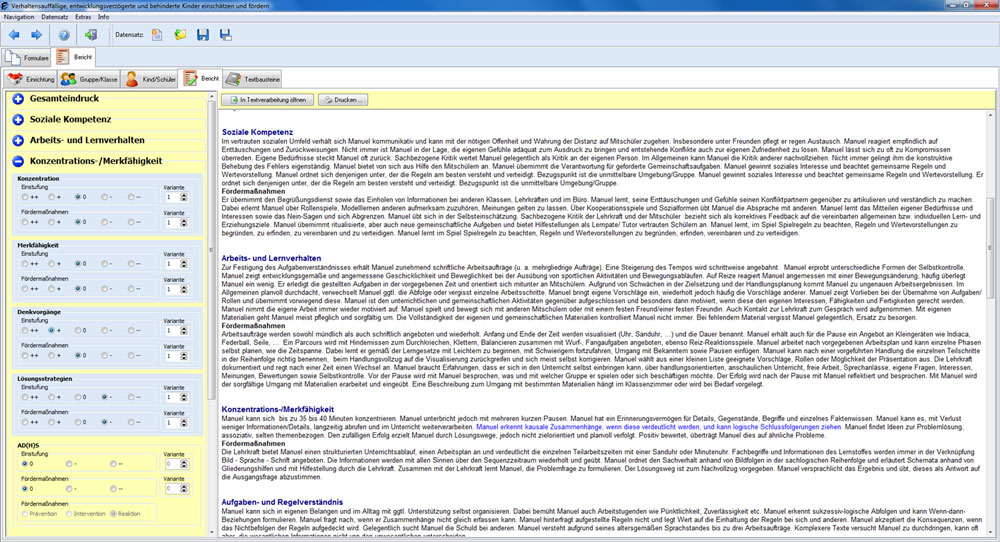Image resolution: width=1000 pixels, height=542 pixels.
Task: Click Variante stepper for Konzentration Einstufung
Action: pos(184,198)
